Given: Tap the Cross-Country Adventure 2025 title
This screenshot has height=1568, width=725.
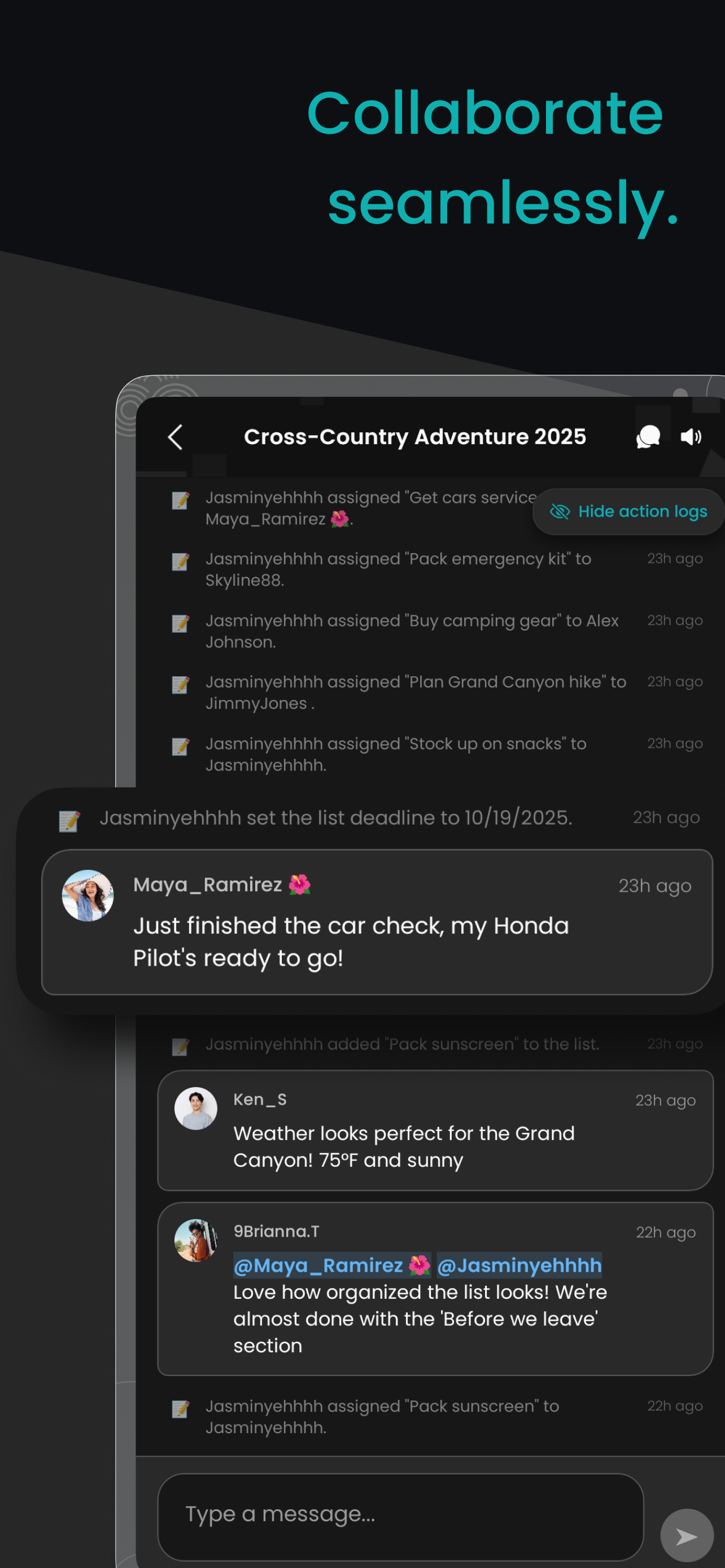Looking at the screenshot, I should pos(414,436).
